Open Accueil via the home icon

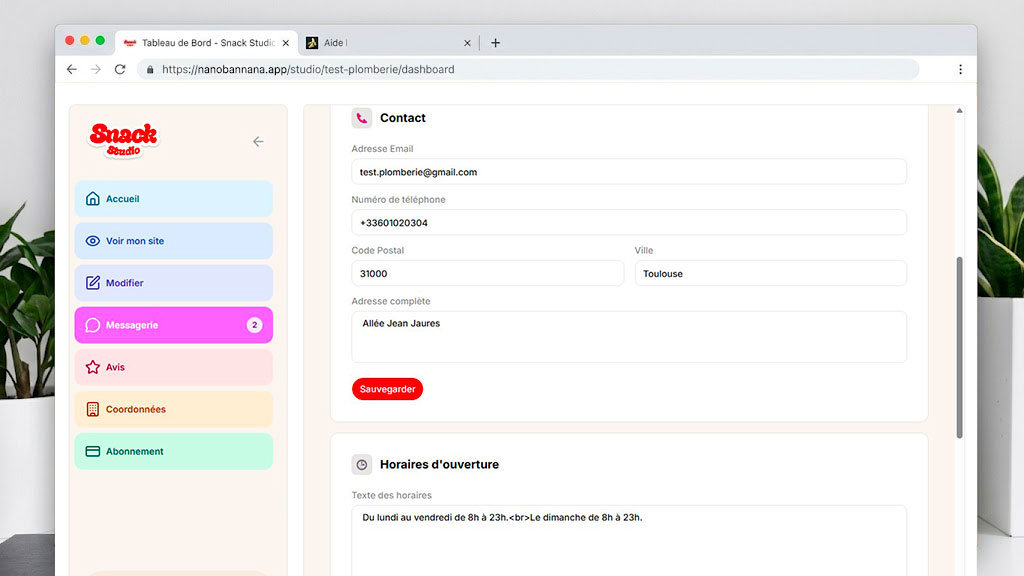93,199
